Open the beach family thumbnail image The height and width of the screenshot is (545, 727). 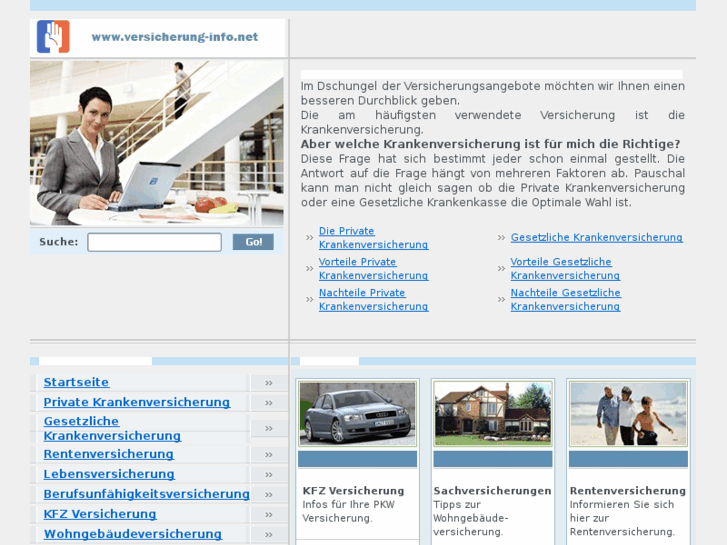point(628,414)
